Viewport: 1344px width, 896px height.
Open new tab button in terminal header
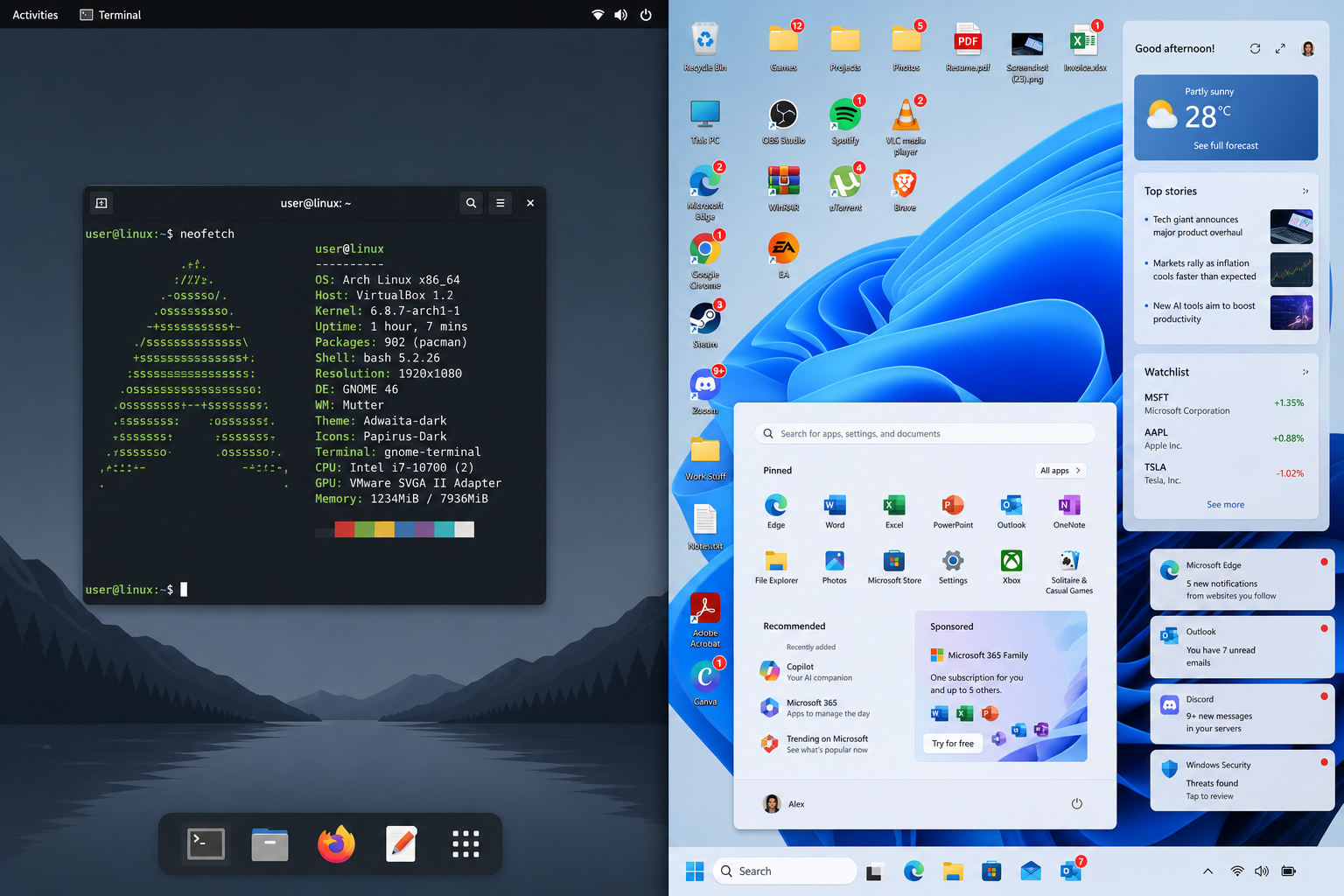[x=101, y=203]
